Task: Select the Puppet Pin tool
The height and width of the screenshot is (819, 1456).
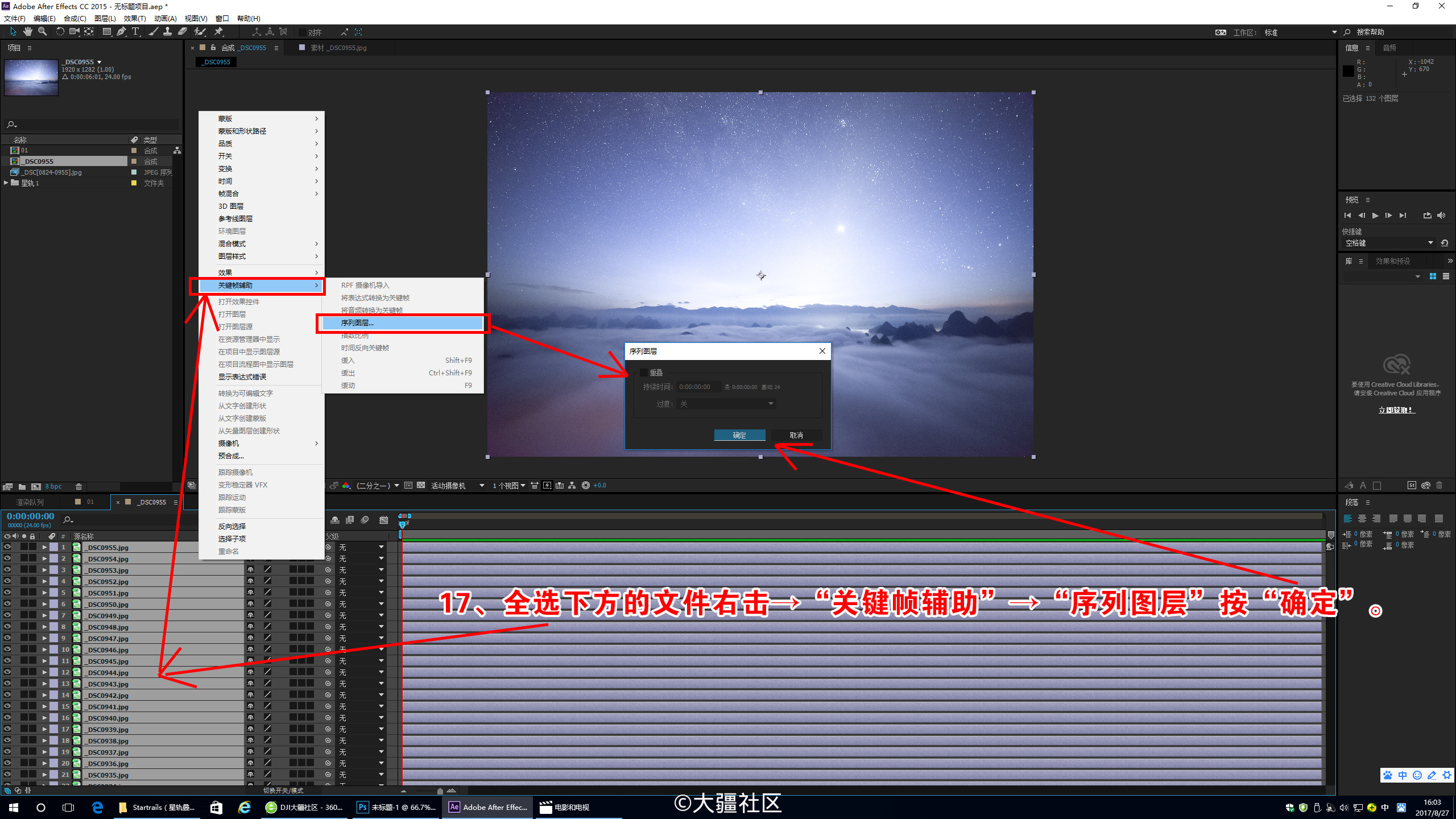Action: [x=218, y=32]
